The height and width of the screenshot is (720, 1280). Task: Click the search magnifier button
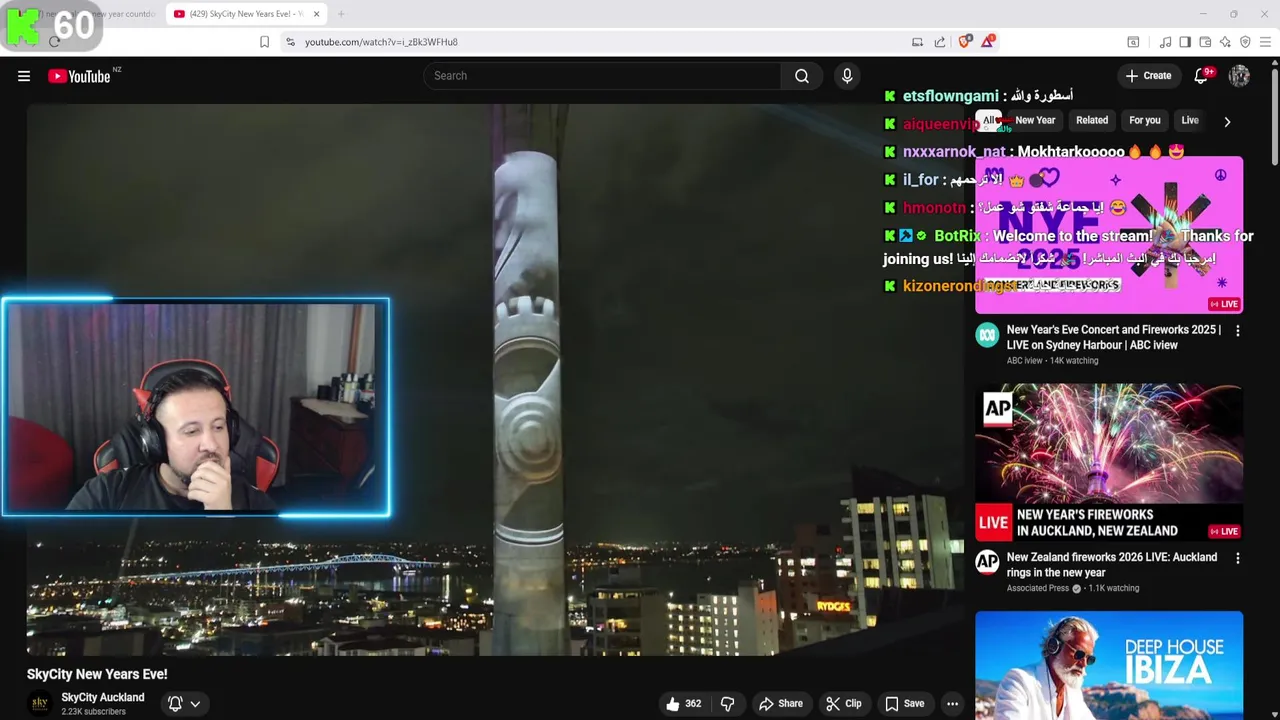[802, 76]
